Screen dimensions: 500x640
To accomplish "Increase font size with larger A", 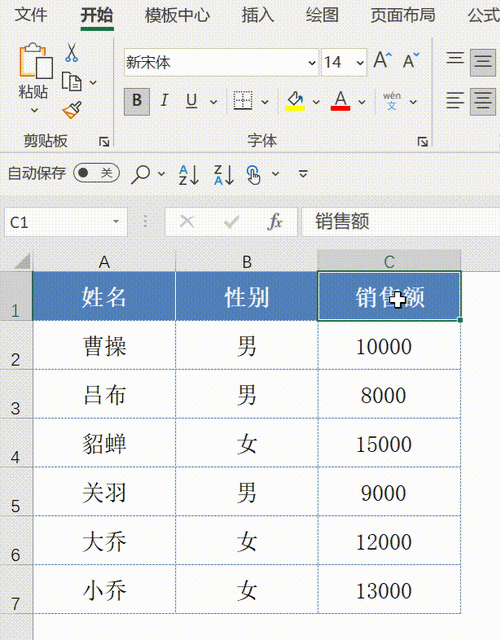I will point(383,61).
